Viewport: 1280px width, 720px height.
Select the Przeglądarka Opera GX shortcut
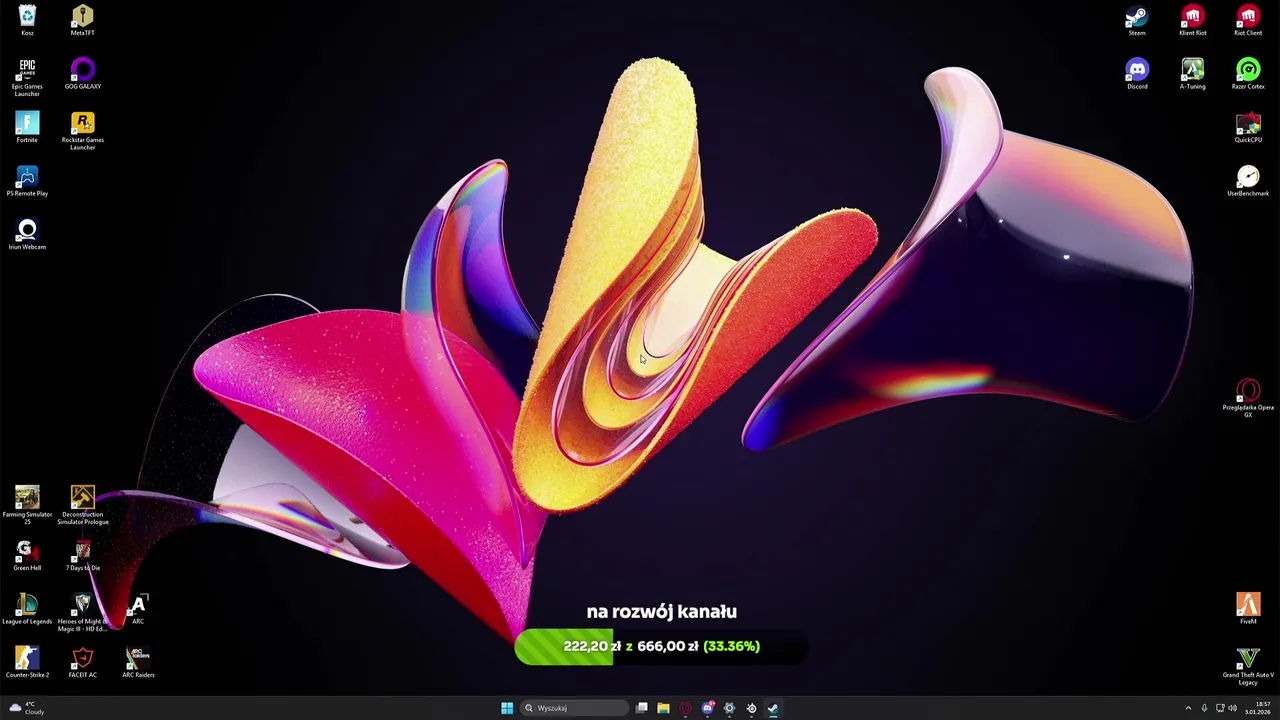(1248, 398)
